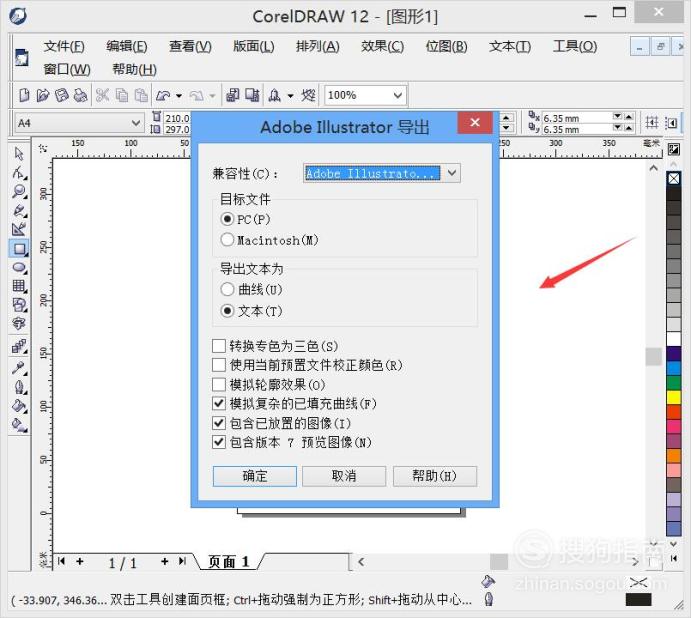Click the Copy icon

[122, 95]
